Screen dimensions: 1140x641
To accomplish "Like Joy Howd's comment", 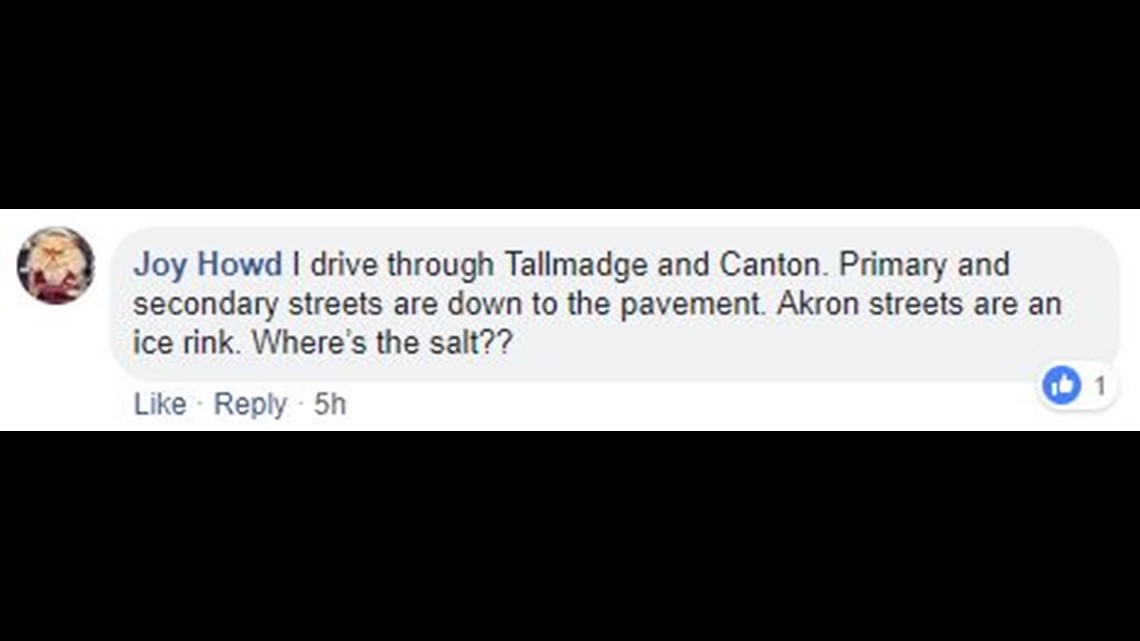I will (160, 404).
